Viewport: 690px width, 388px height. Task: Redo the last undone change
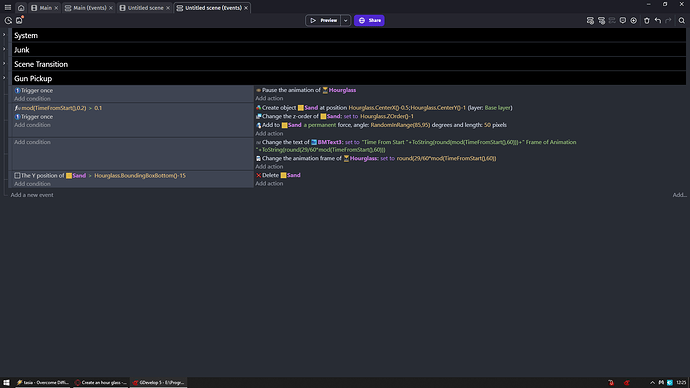[x=668, y=20]
